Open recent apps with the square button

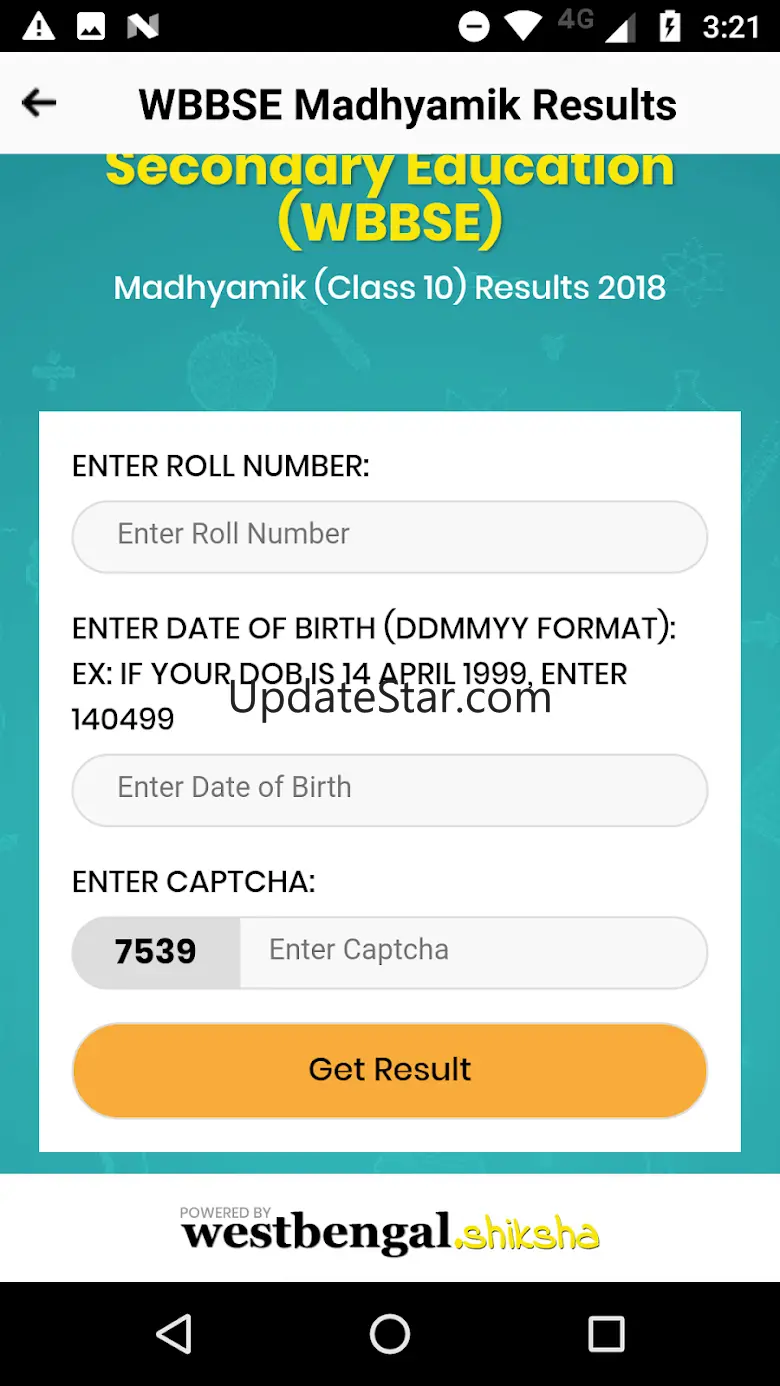coord(606,1334)
